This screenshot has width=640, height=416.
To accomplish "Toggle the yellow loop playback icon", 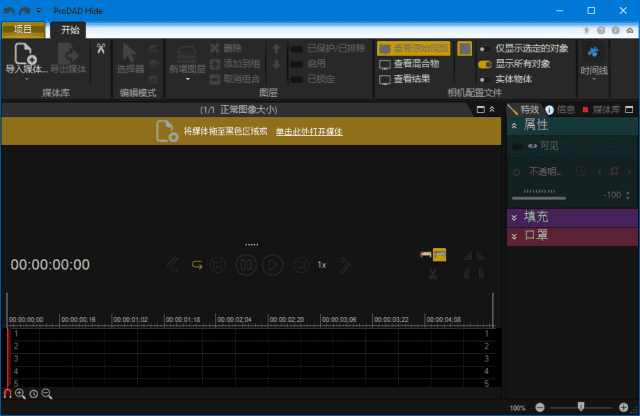I will 197,265.
